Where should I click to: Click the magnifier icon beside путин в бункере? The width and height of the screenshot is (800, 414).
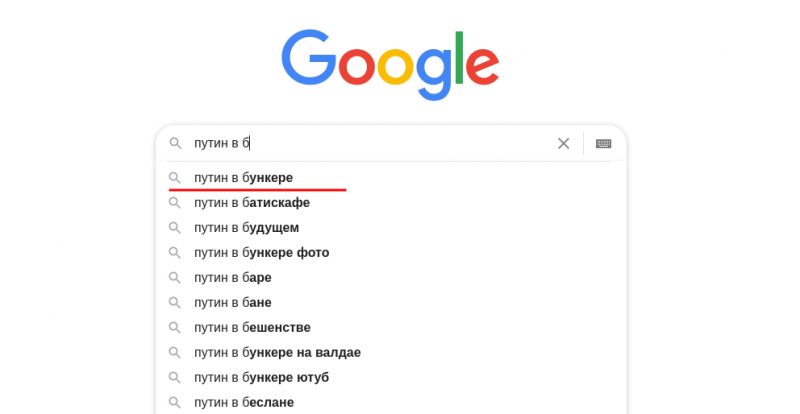pos(175,178)
